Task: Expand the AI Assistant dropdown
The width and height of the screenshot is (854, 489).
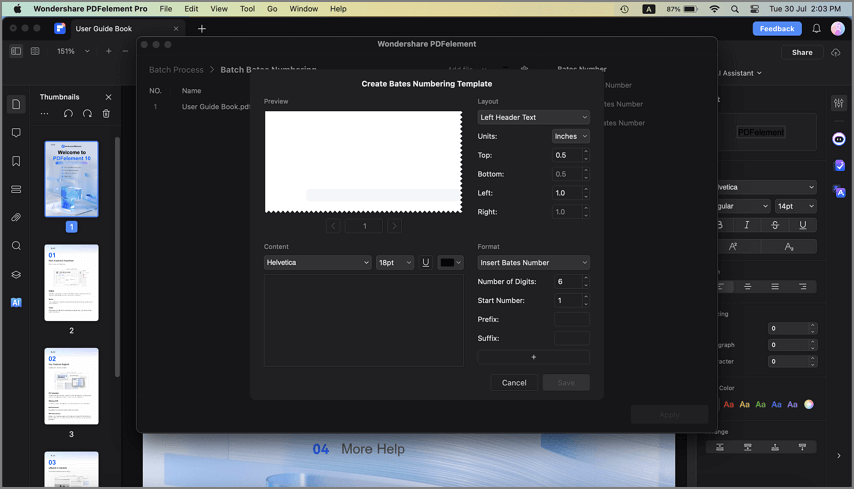Action: [740, 73]
